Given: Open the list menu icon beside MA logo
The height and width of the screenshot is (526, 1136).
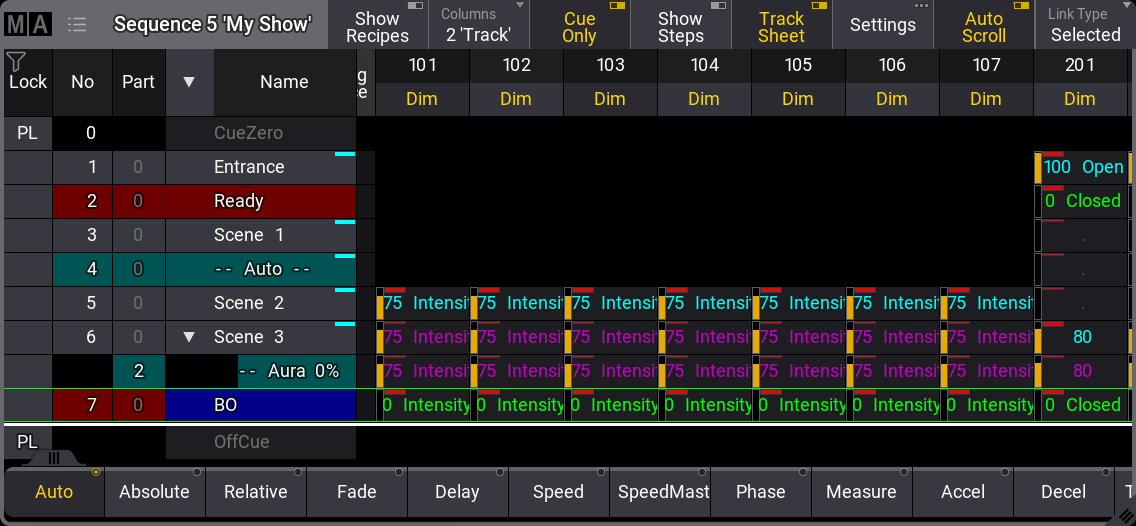Looking at the screenshot, I should [77, 25].
